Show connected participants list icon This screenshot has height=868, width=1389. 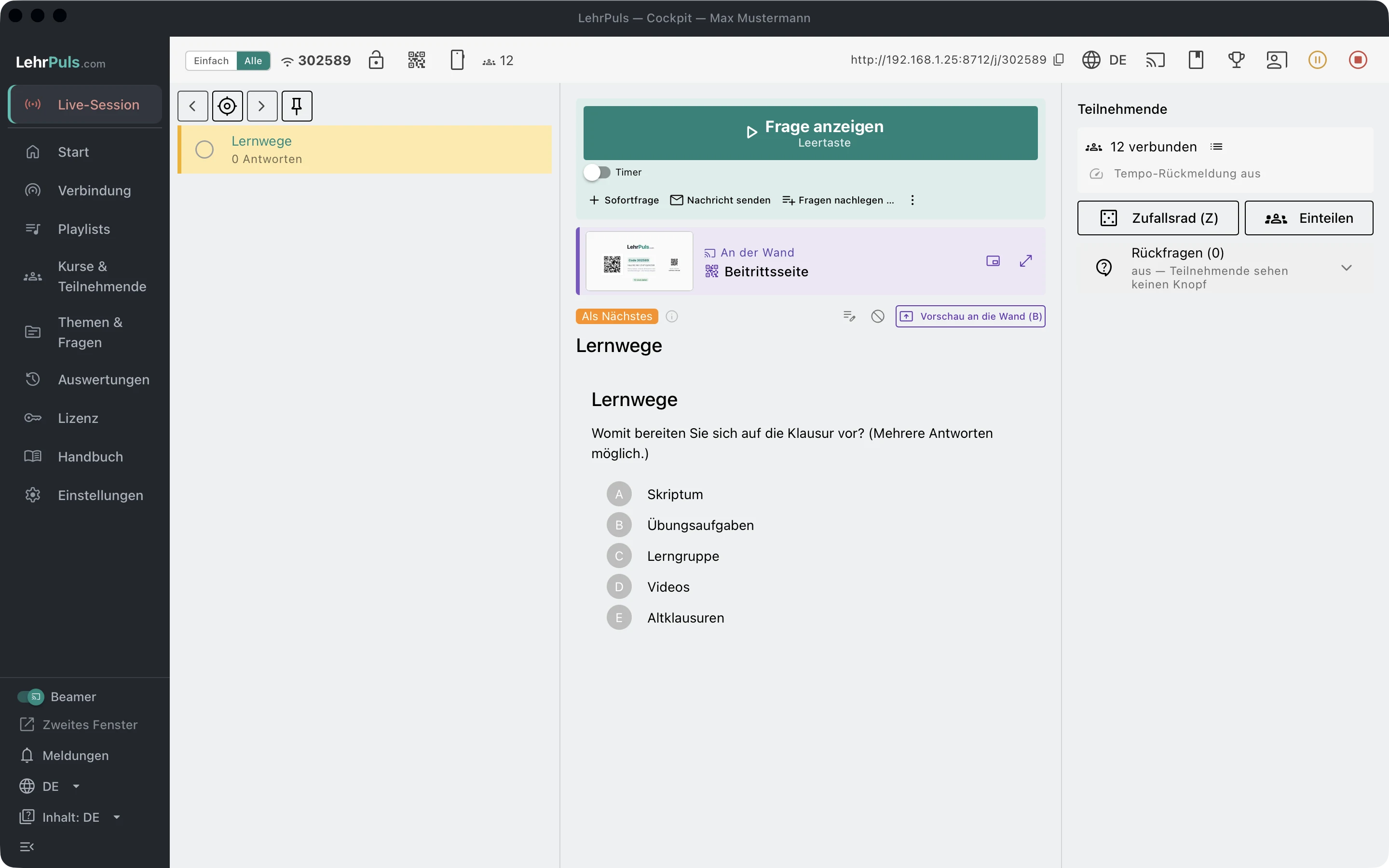click(x=1216, y=147)
